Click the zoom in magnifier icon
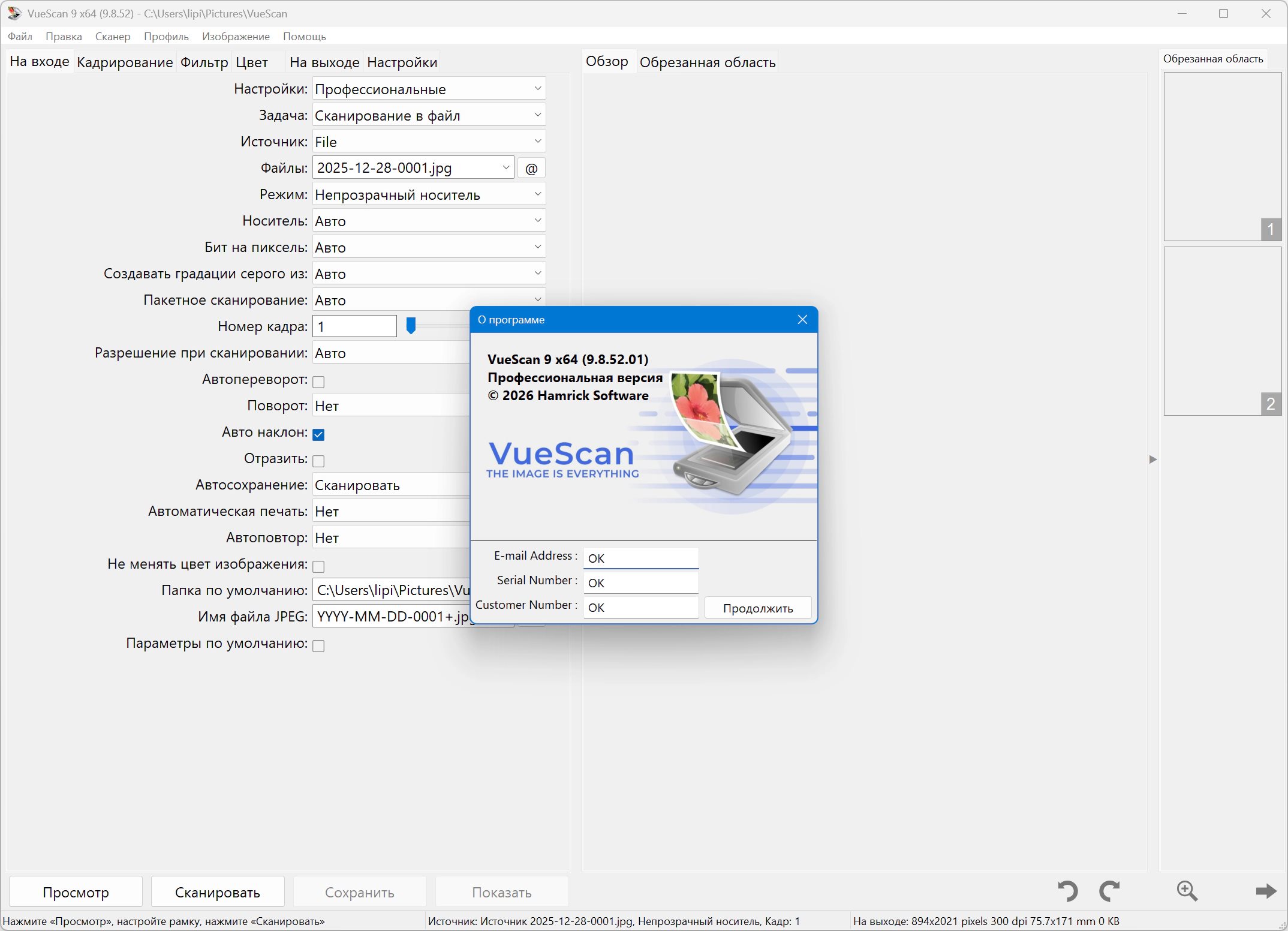Viewport: 1288px width, 931px height. [1187, 891]
